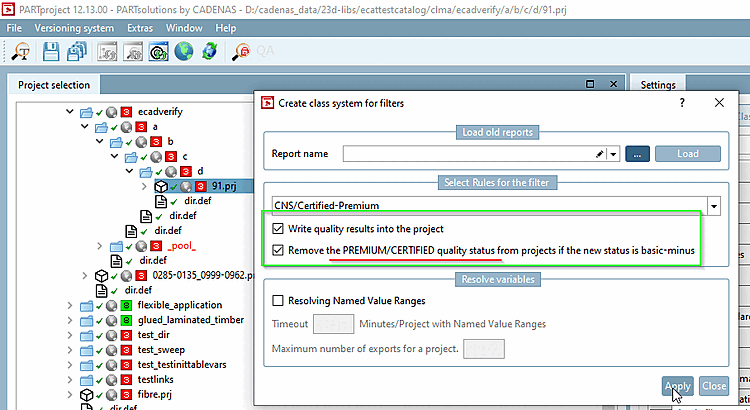Image resolution: width=750 pixels, height=410 pixels.
Task: Click the magnifier with red lock icon
Action: pos(241,51)
